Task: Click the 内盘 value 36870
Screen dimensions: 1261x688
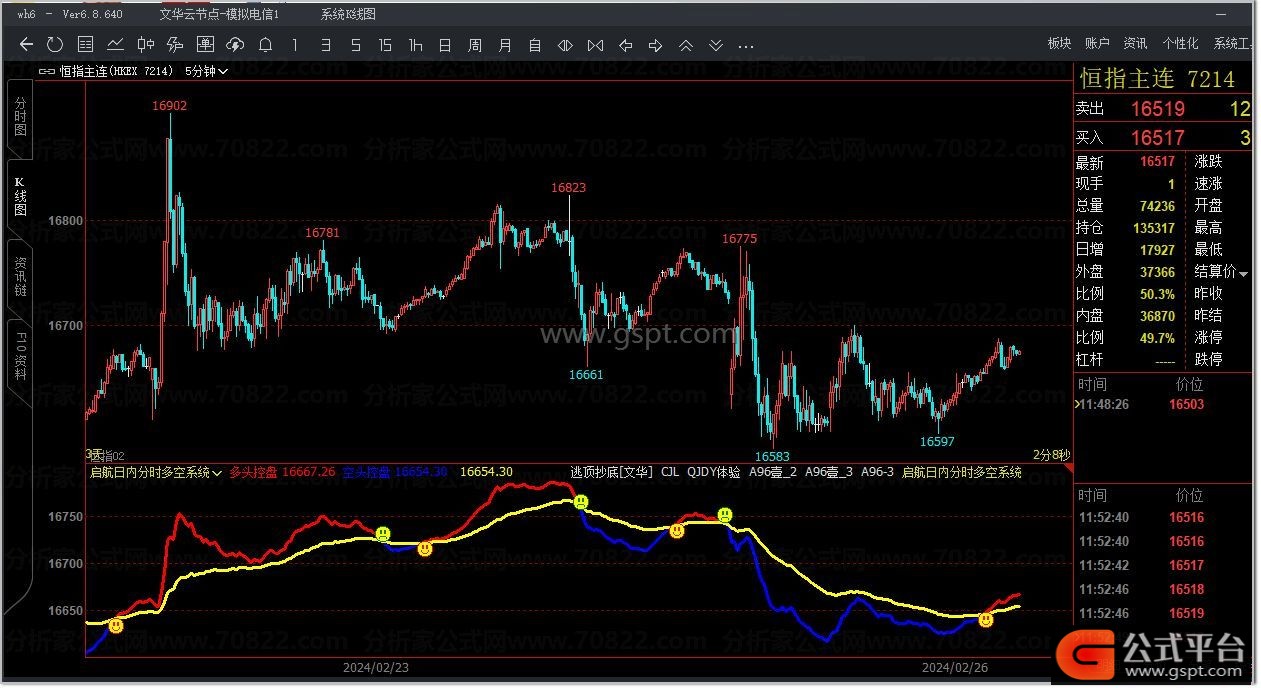Action: pyautogui.click(x=1157, y=316)
